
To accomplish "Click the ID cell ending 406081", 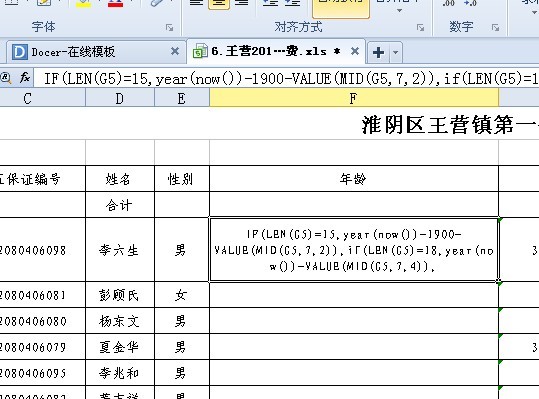I will [x=42, y=295].
